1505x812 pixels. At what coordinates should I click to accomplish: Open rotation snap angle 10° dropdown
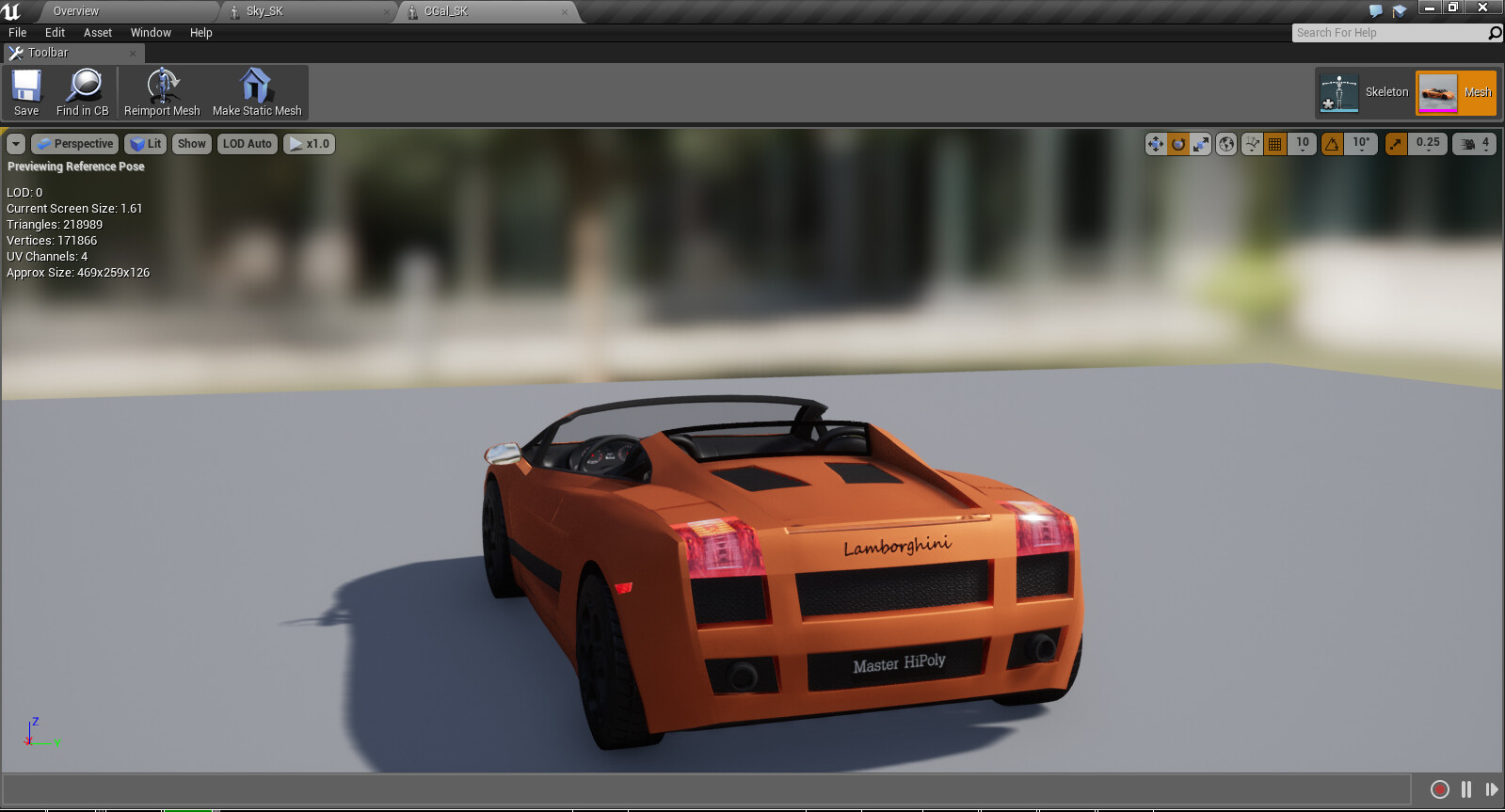click(x=1361, y=144)
